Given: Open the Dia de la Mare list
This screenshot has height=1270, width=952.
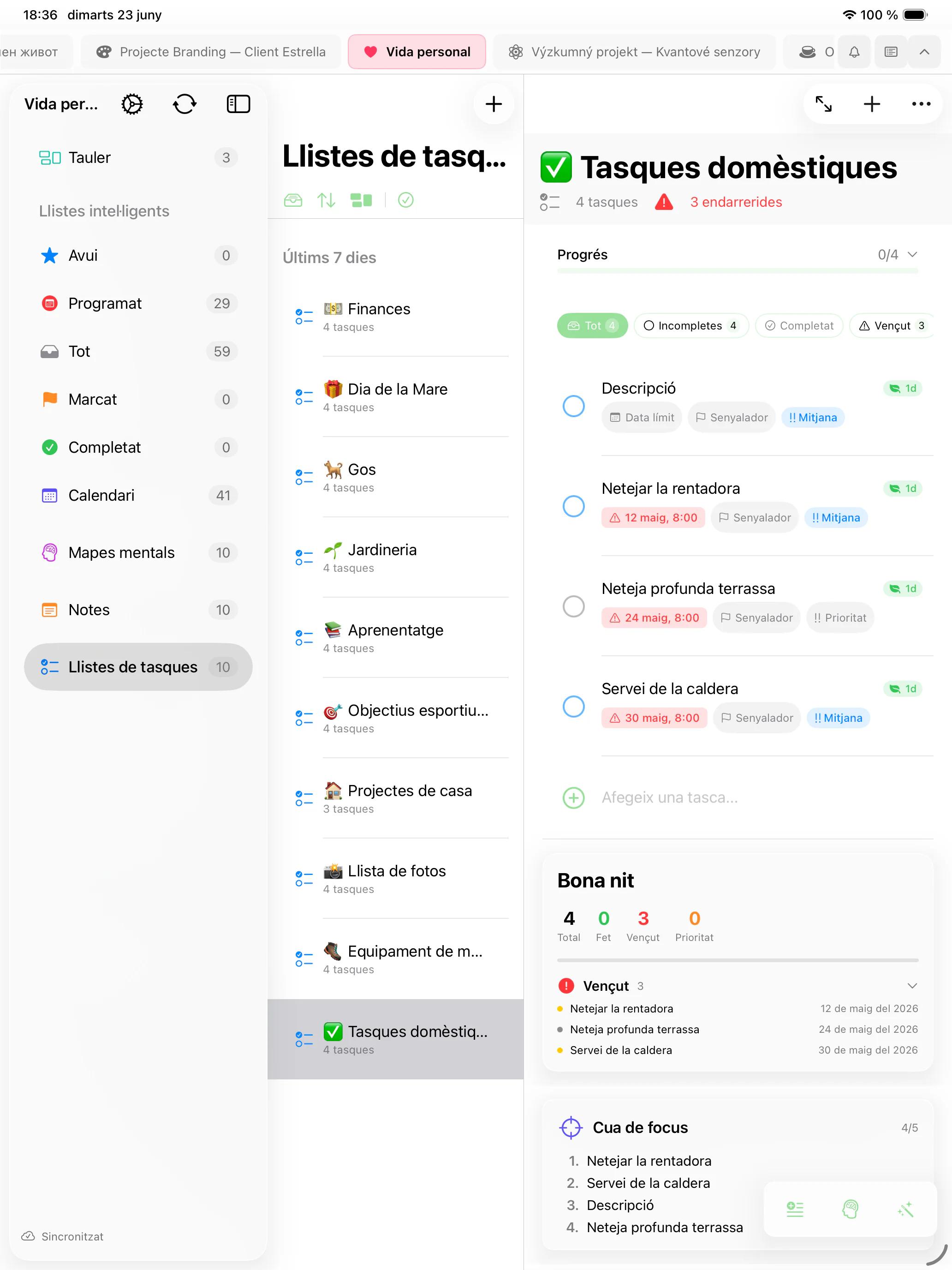Looking at the screenshot, I should click(395, 397).
